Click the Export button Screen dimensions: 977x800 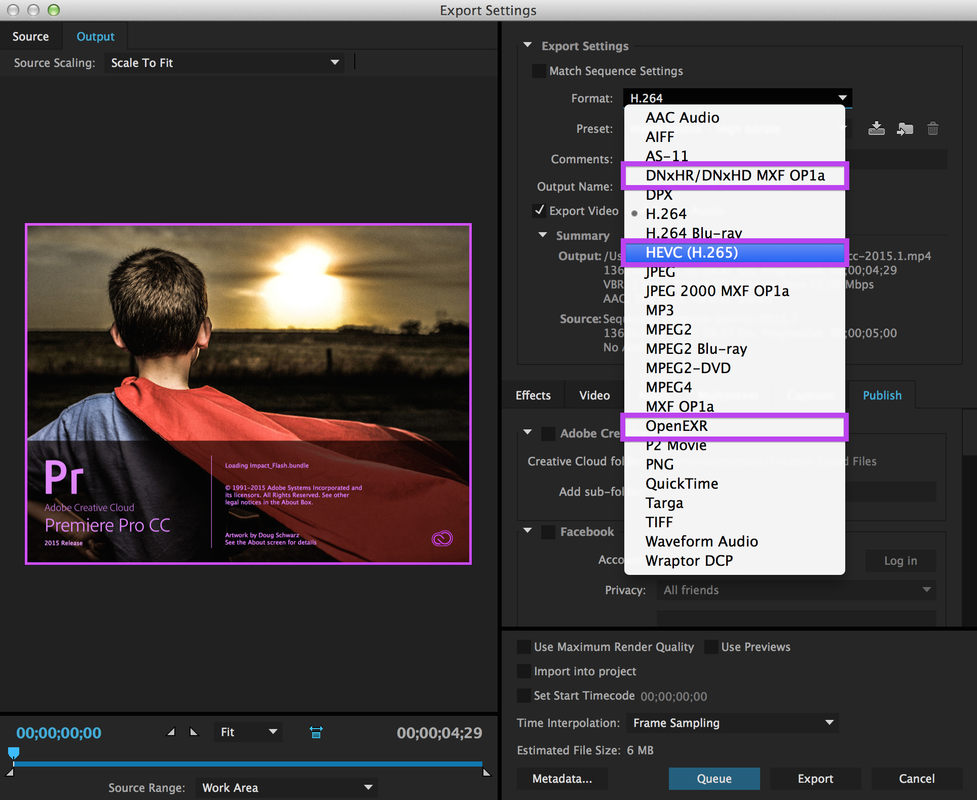pos(815,778)
